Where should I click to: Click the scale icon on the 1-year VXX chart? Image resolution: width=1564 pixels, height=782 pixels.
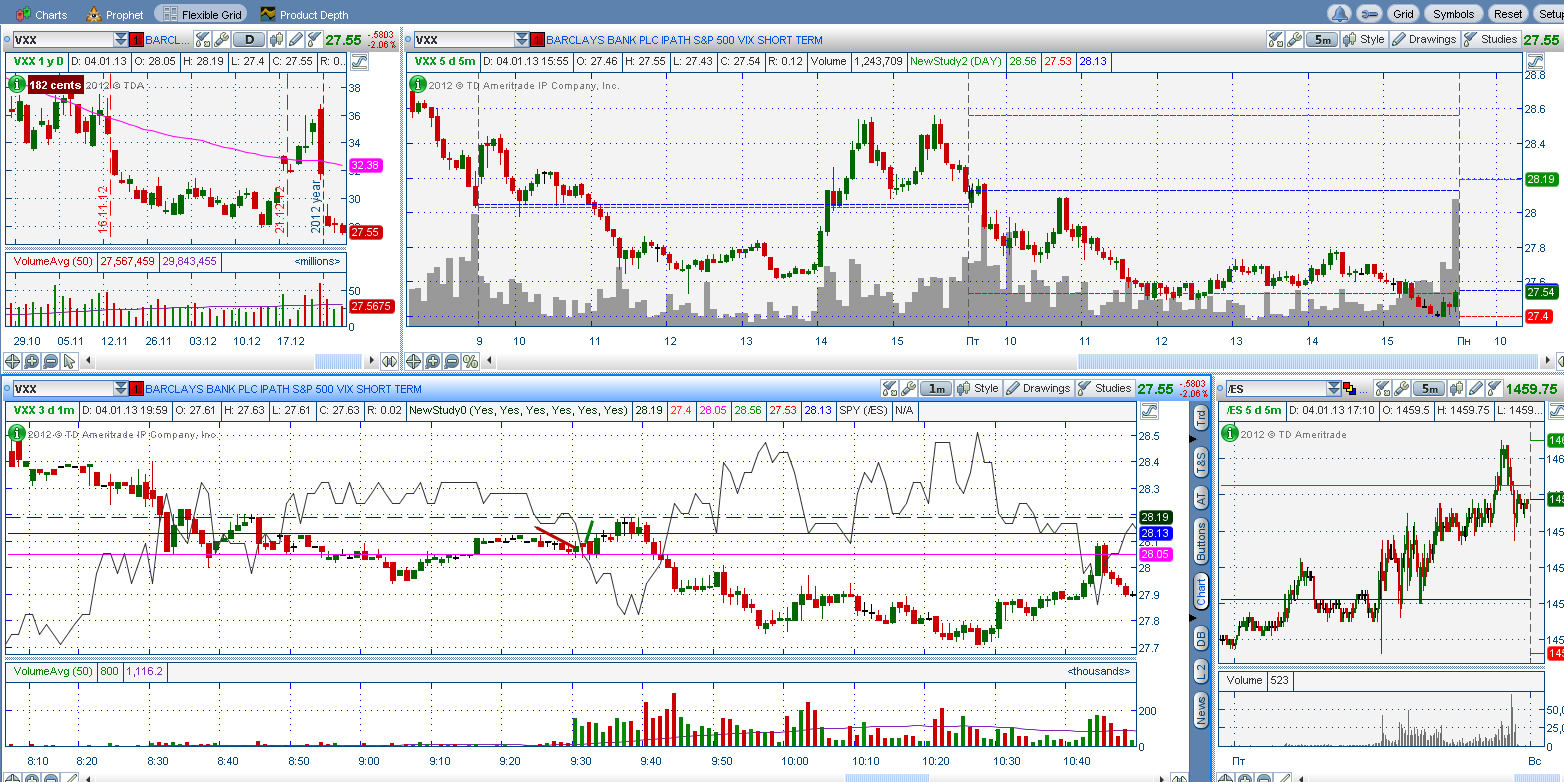[x=359, y=62]
